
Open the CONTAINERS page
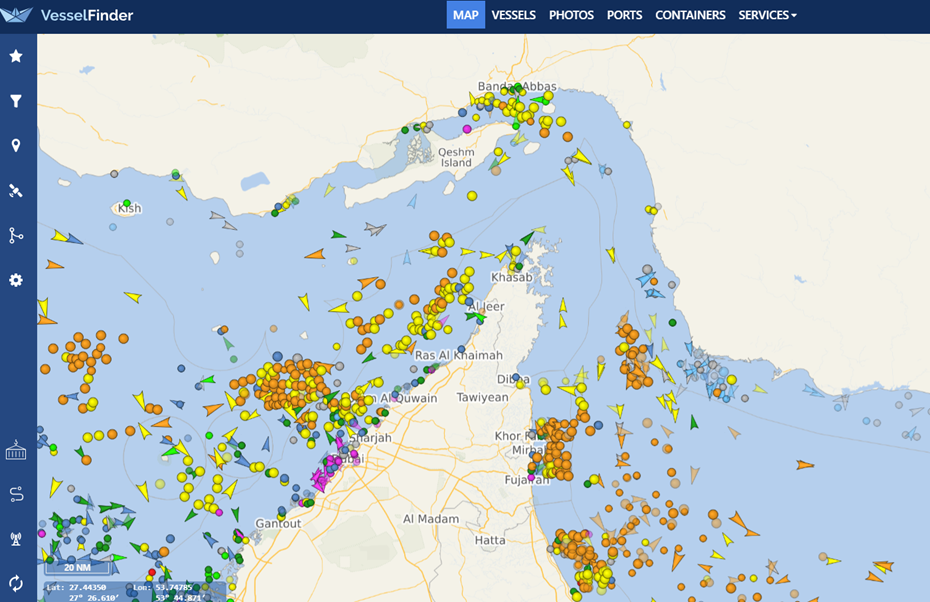pyautogui.click(x=690, y=15)
